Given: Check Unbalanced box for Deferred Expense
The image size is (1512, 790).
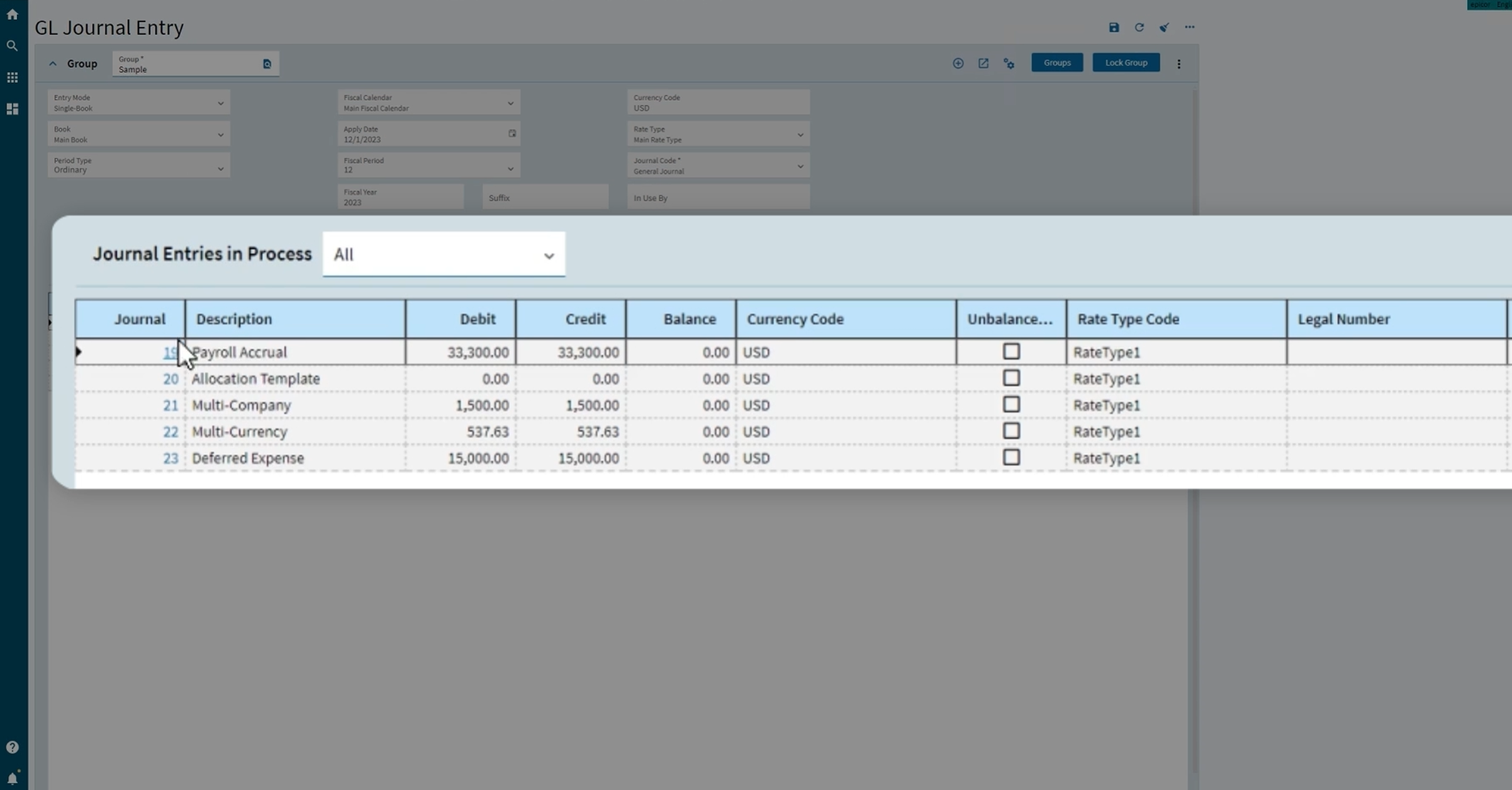Looking at the screenshot, I should pos(1011,457).
